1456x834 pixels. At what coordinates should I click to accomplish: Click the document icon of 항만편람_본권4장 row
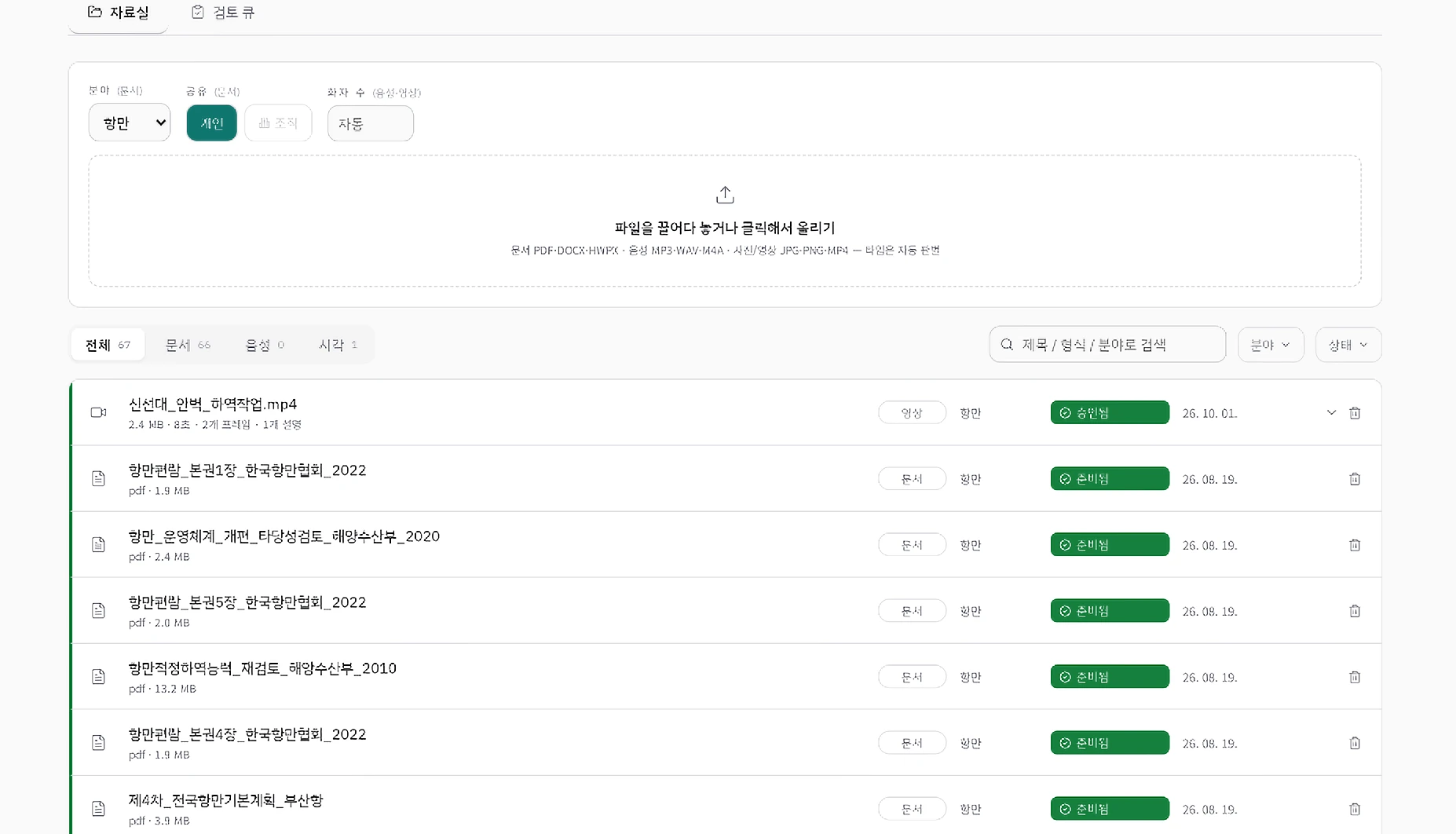point(98,742)
